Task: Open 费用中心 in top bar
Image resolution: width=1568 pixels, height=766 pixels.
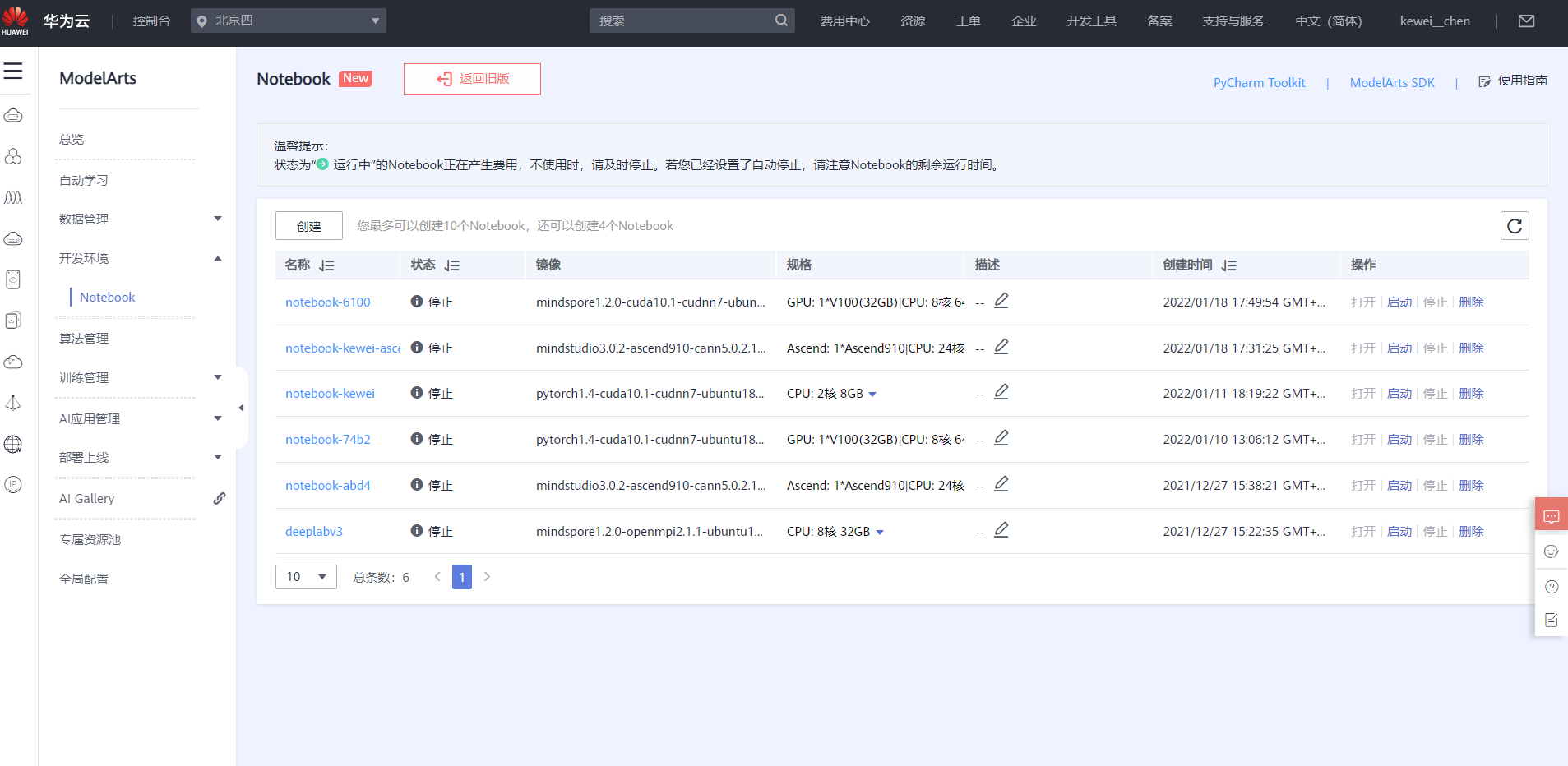Action: pyautogui.click(x=844, y=21)
